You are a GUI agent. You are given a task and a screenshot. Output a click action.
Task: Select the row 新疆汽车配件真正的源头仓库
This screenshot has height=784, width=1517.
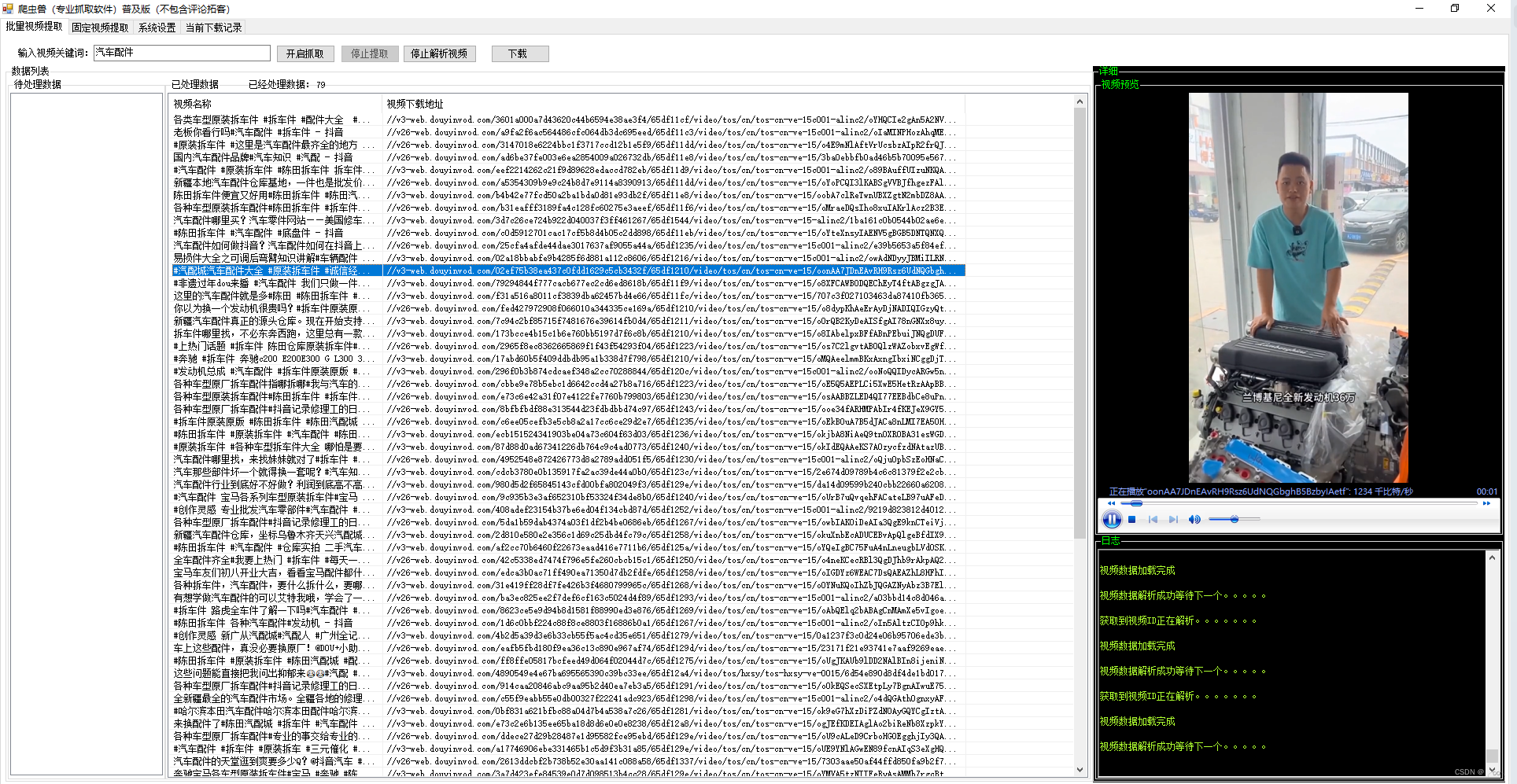[x=568, y=321]
